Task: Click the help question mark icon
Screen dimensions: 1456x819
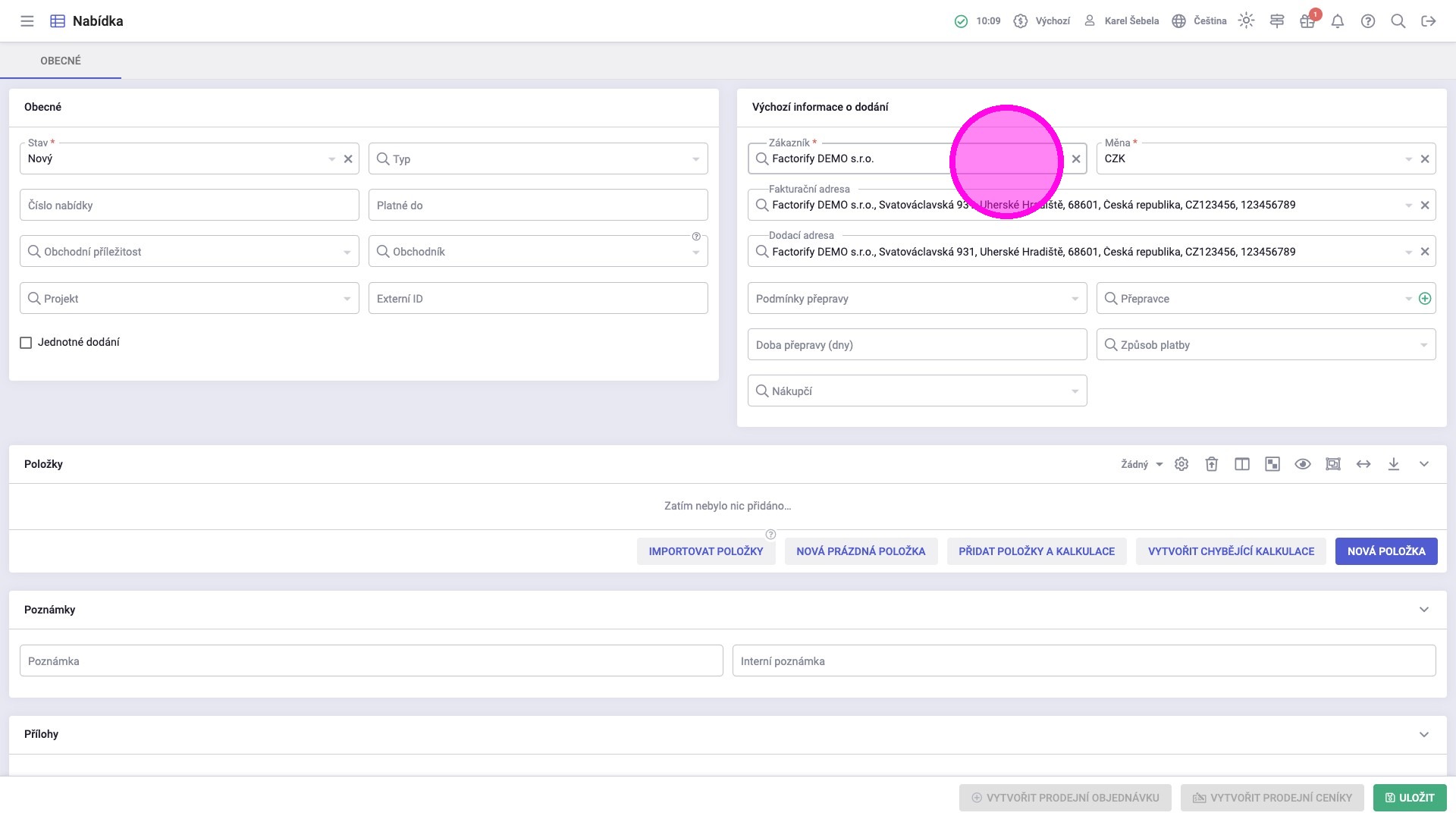Action: click(1368, 21)
